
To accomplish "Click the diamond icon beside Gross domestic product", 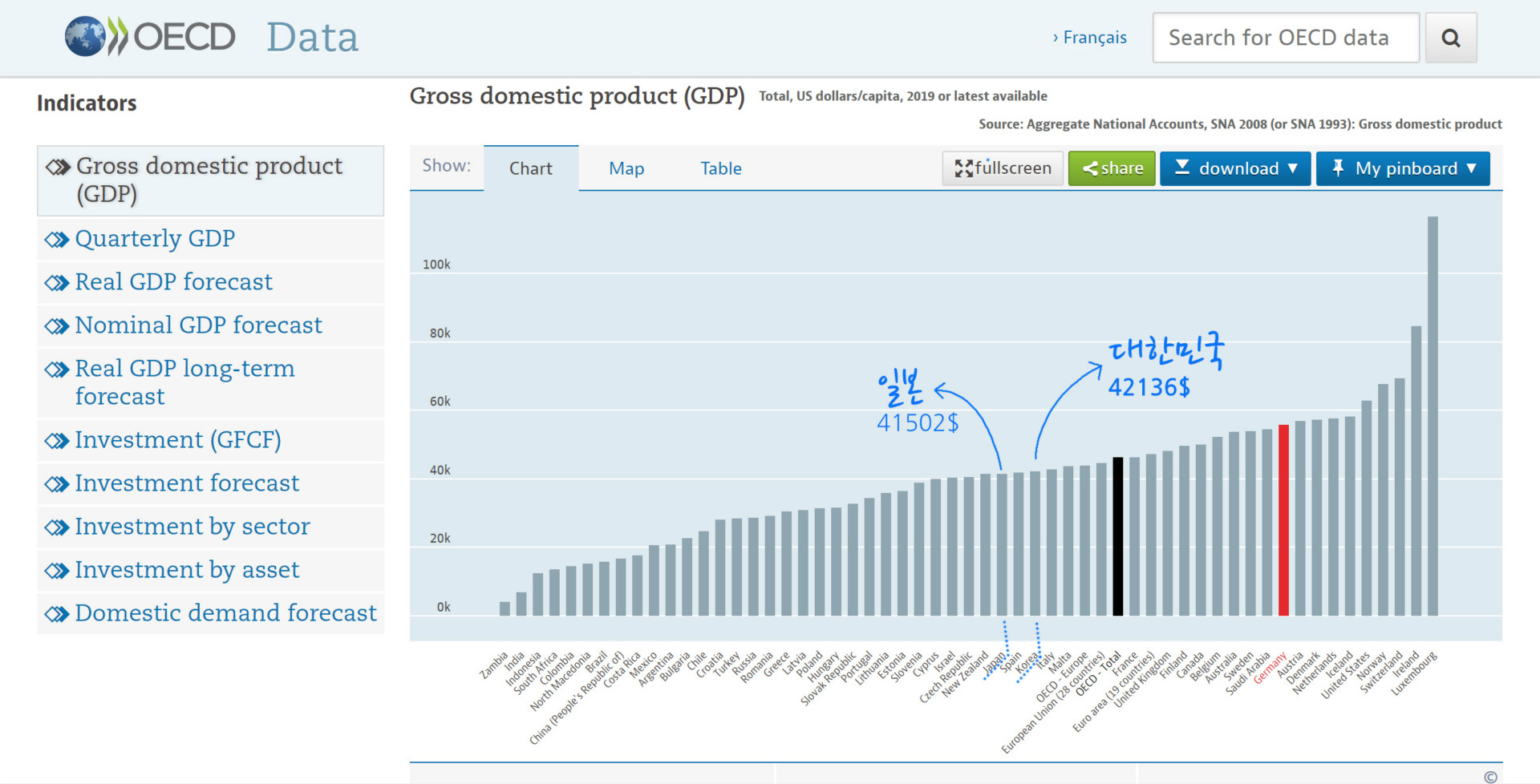I will [58, 167].
